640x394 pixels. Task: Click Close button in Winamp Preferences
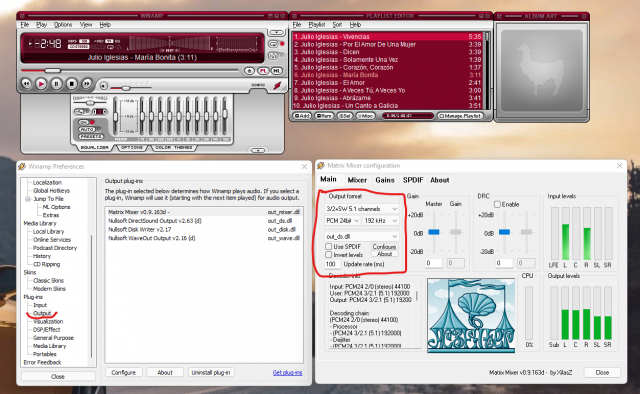point(58,376)
